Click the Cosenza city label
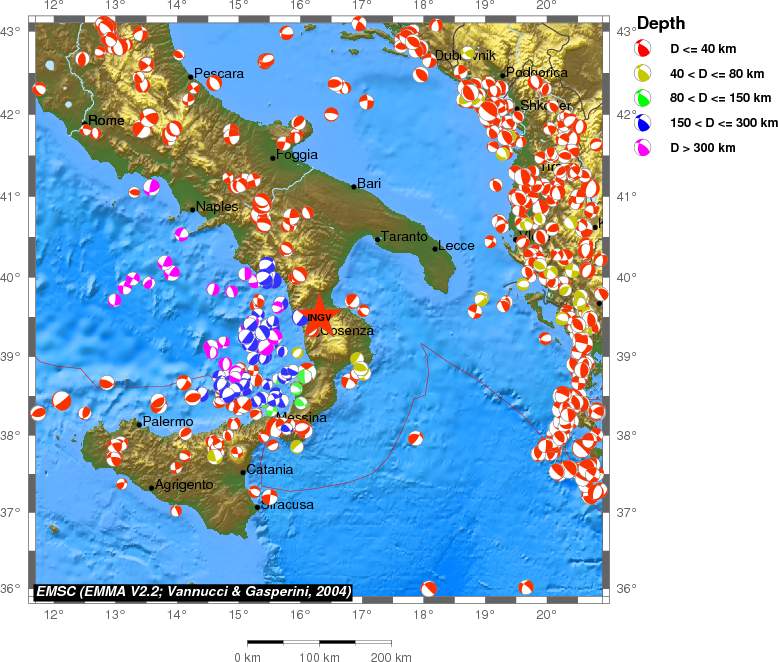Screen dimensions: 778x662 coord(347,331)
